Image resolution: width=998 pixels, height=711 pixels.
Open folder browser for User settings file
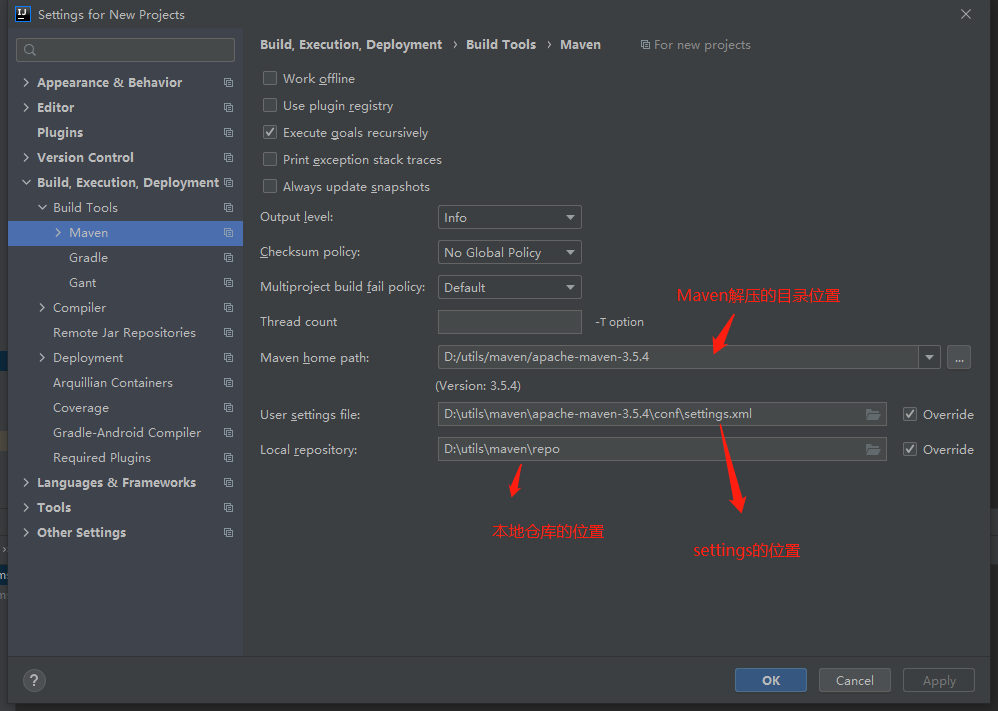[873, 414]
